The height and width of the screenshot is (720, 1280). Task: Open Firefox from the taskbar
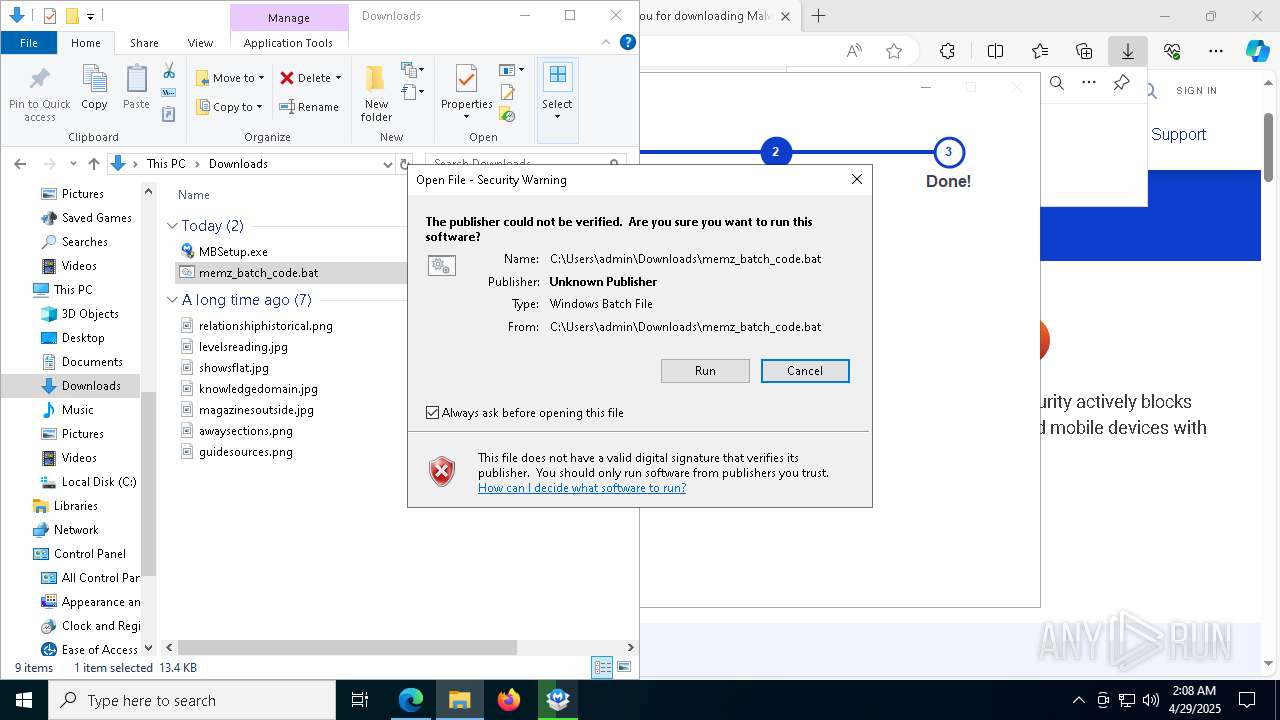click(509, 700)
